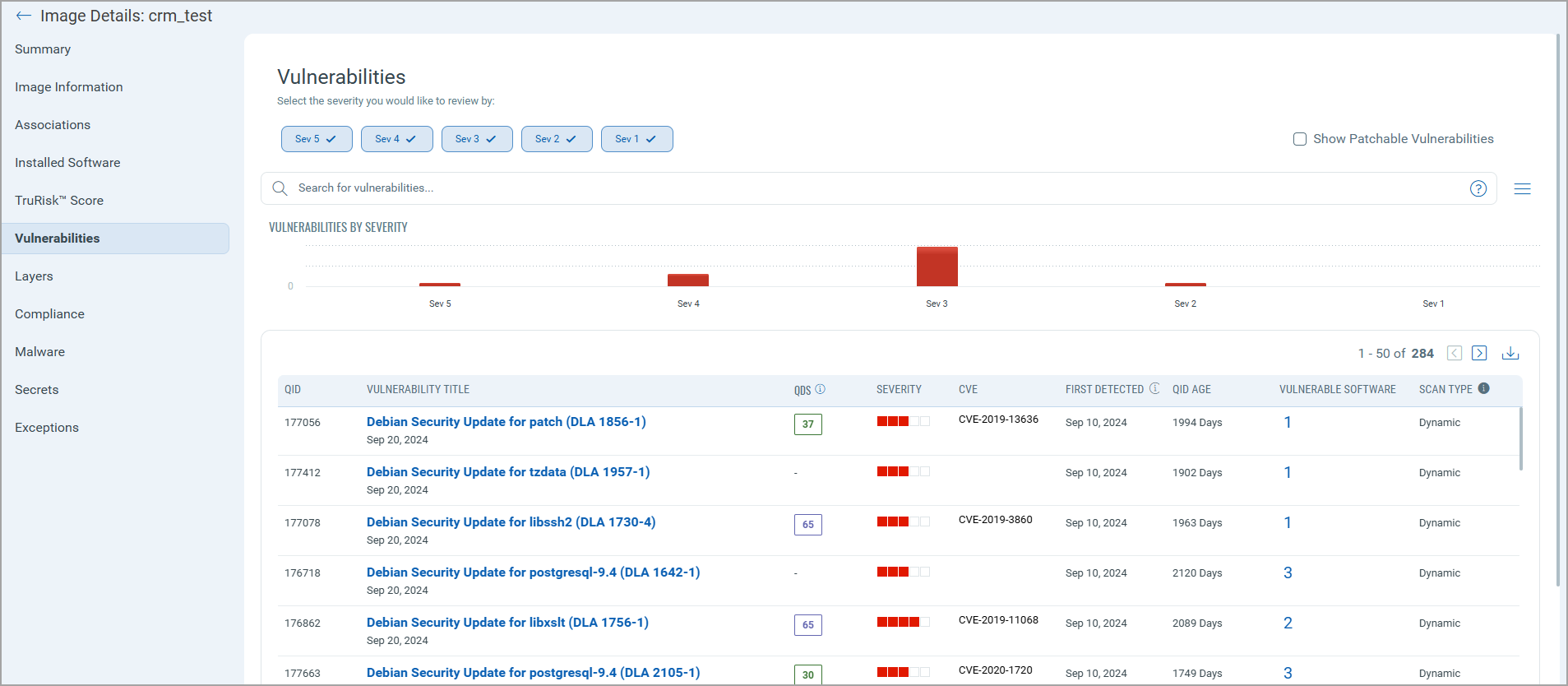The height and width of the screenshot is (686, 1568).
Task: Go to next page of results
Action: tap(1478, 353)
